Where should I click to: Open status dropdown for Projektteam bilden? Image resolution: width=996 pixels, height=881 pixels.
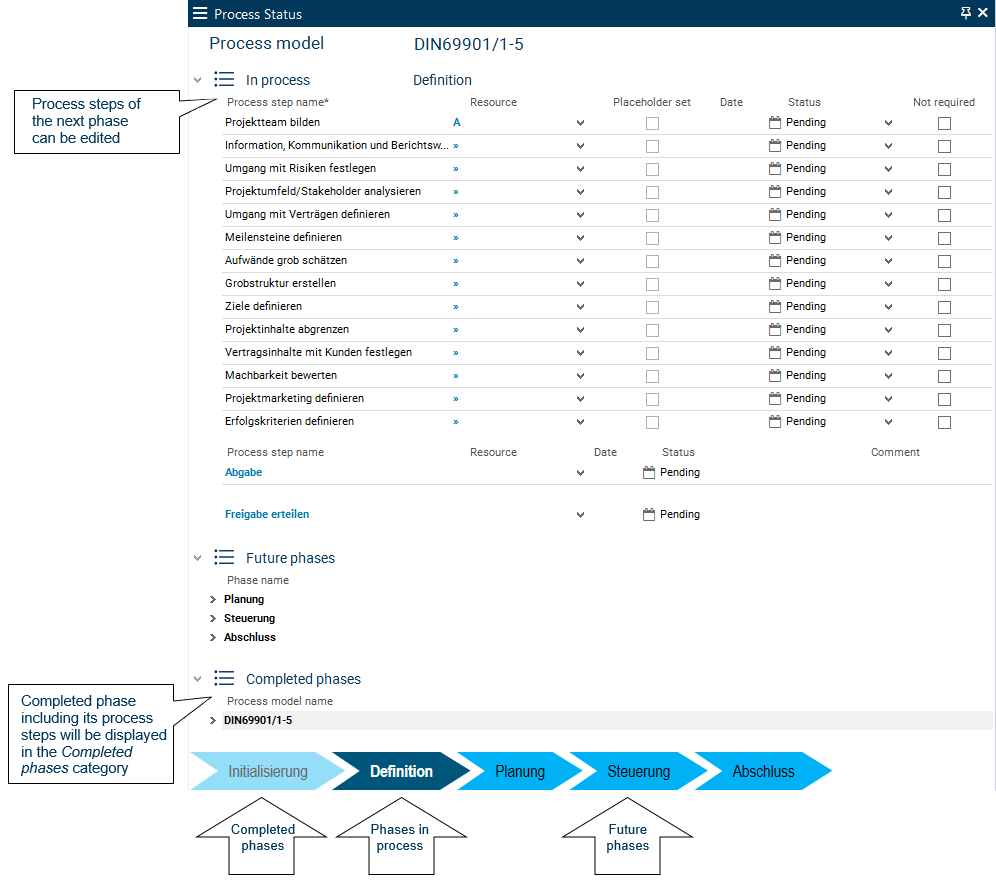pos(889,123)
